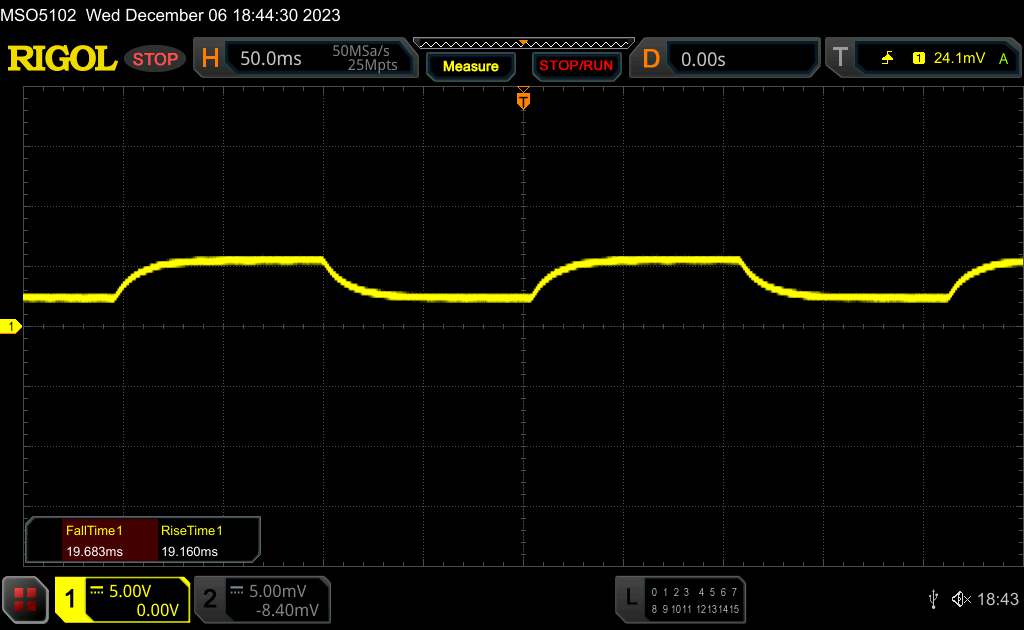
Task: Click channel 1 5.00V scale value
Action: [x=130, y=591]
